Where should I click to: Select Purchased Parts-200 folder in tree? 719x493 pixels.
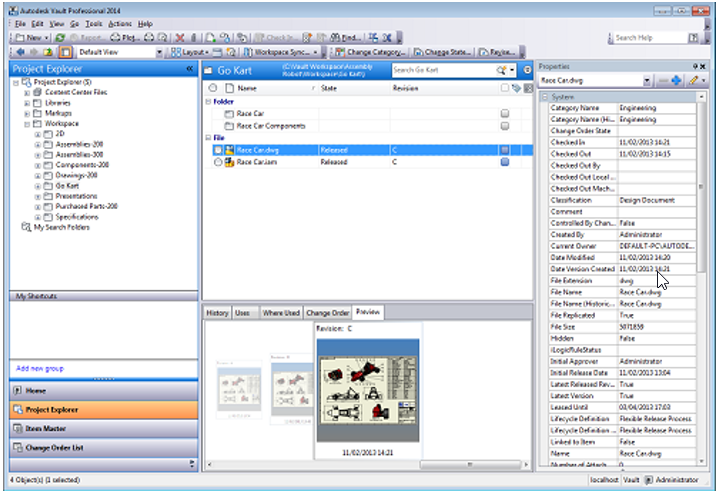86,206
